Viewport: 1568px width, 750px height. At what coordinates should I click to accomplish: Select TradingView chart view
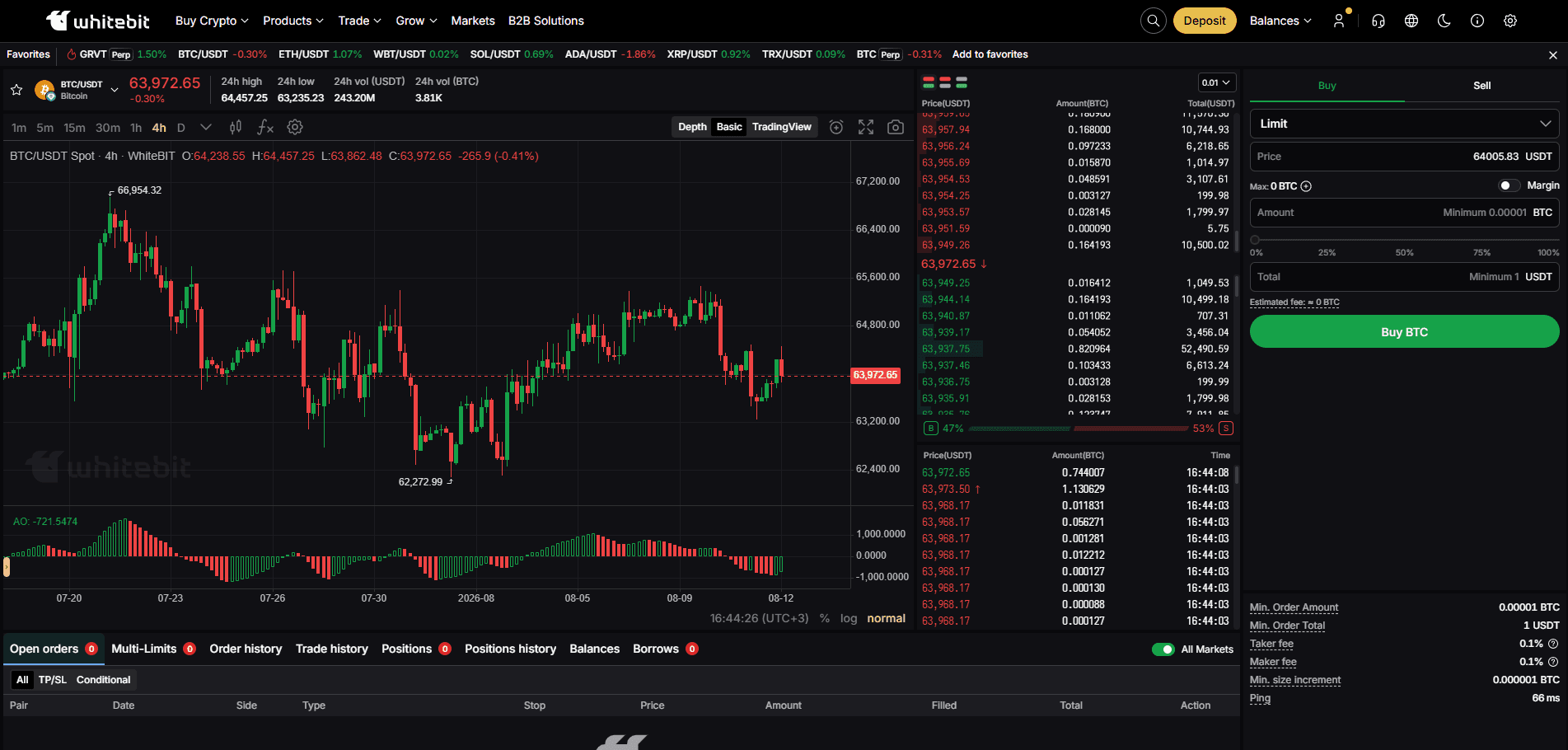(781, 127)
